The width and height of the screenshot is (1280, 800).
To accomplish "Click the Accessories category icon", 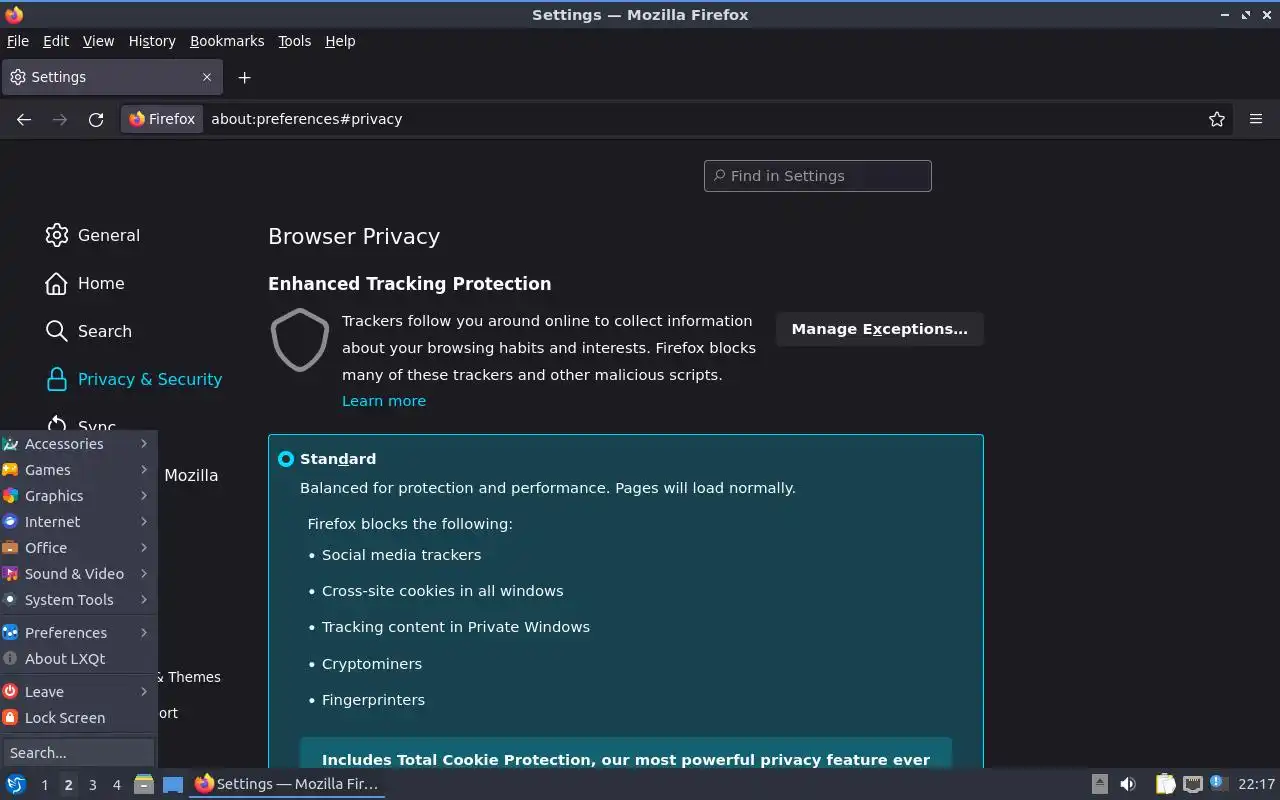I will tap(10, 444).
